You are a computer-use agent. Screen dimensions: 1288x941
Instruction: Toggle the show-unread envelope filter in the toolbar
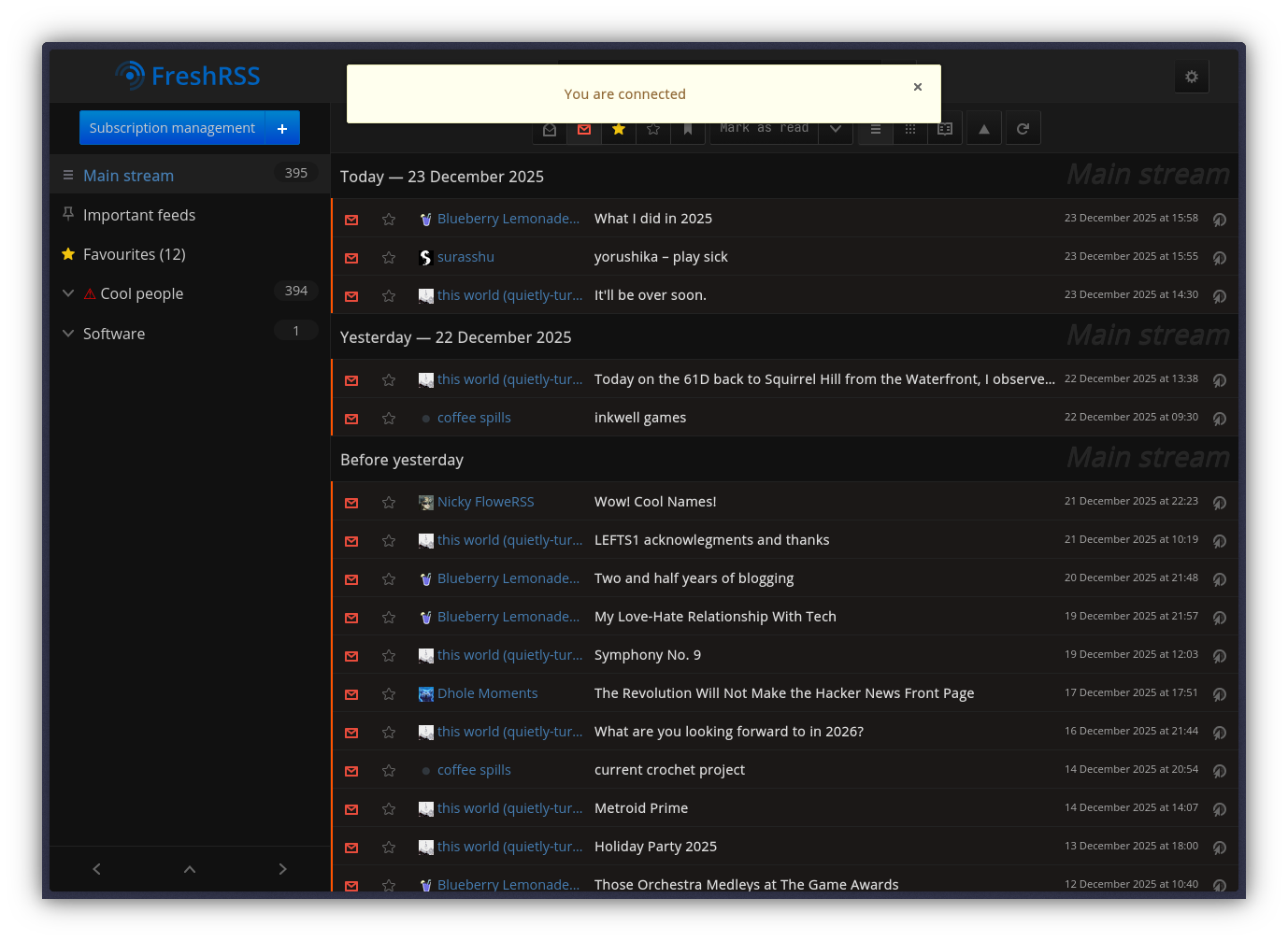[584, 129]
